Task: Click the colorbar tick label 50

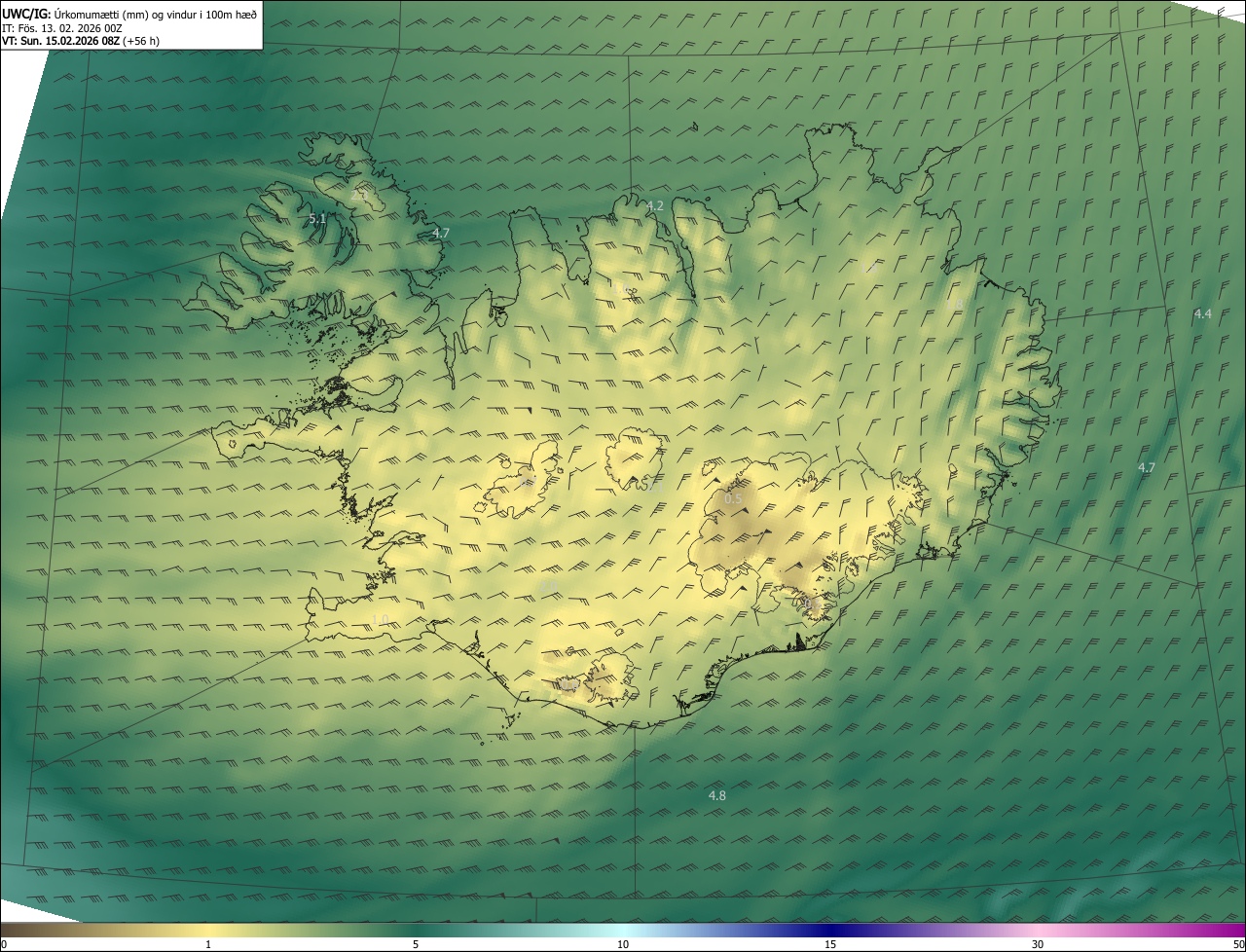Action: click(1238, 945)
